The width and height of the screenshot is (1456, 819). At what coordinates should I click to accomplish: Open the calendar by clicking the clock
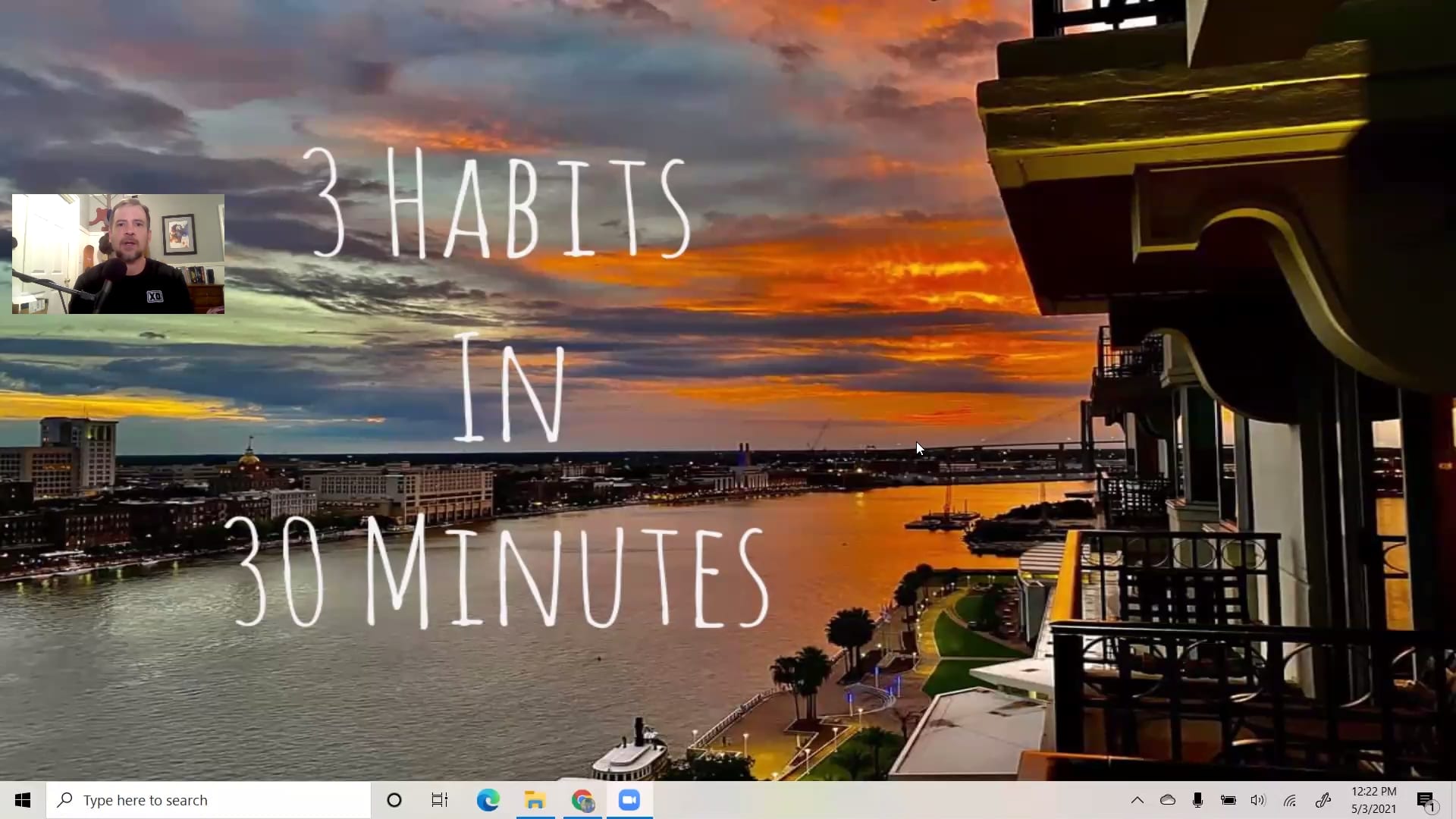(1373, 800)
